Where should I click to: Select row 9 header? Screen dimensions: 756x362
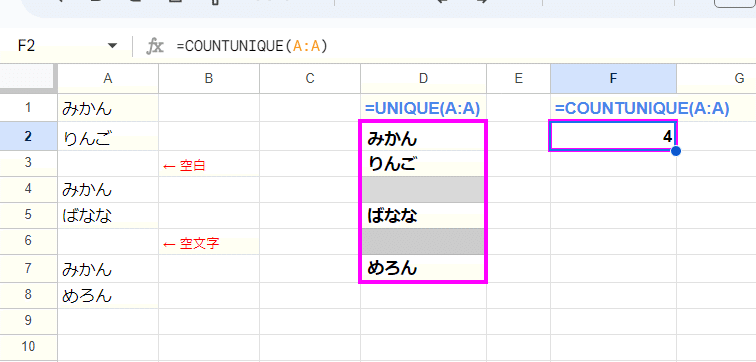click(29, 321)
